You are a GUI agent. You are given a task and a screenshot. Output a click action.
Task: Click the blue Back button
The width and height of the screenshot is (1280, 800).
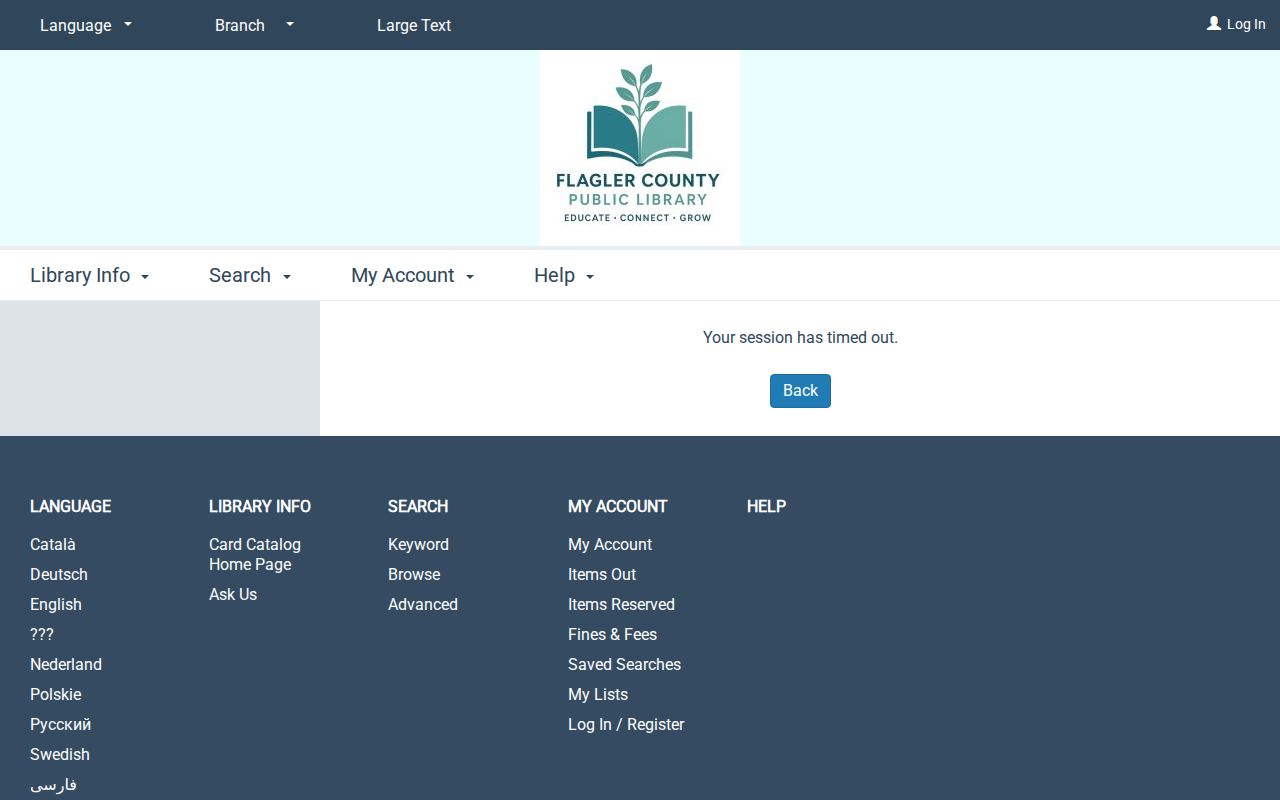point(800,391)
